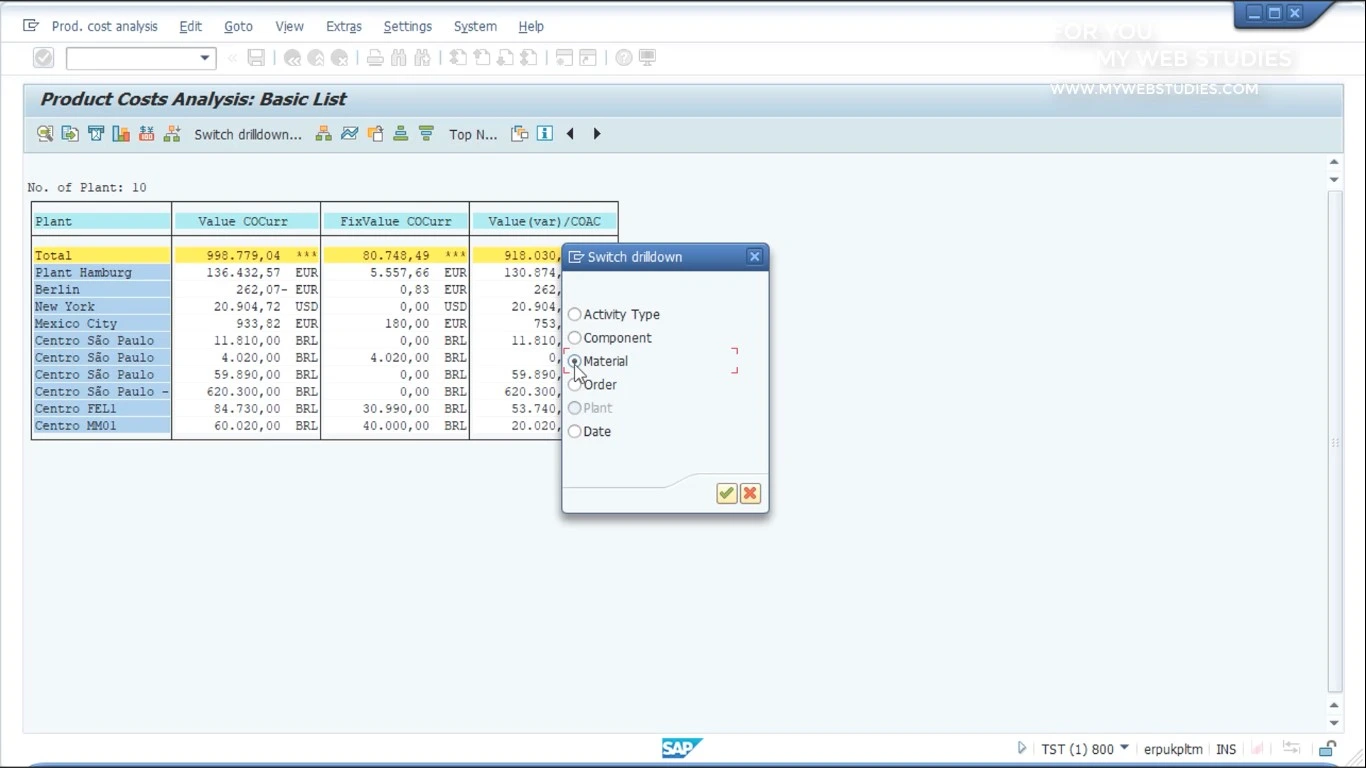Confirm drilldown with the green checkmark

[x=727, y=493]
